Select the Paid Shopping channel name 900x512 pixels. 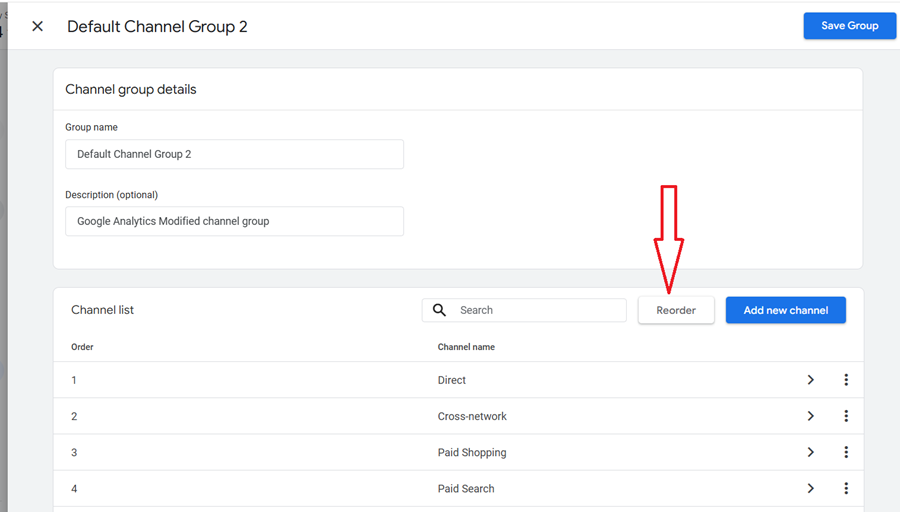click(472, 452)
